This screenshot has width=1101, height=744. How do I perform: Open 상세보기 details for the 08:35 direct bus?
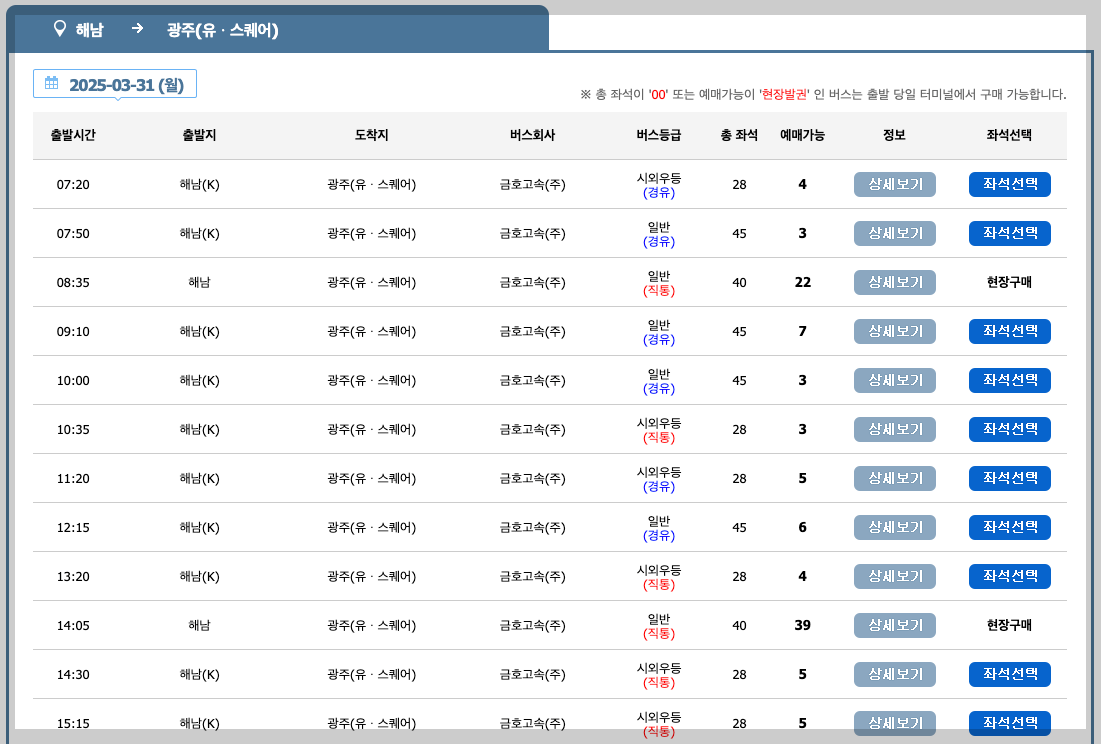(894, 282)
